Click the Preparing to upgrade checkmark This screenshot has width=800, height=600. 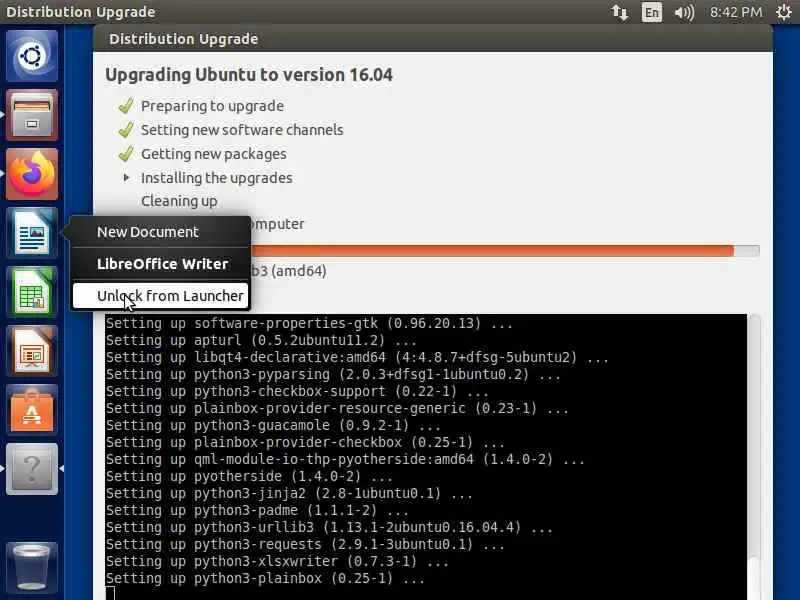[x=126, y=106]
